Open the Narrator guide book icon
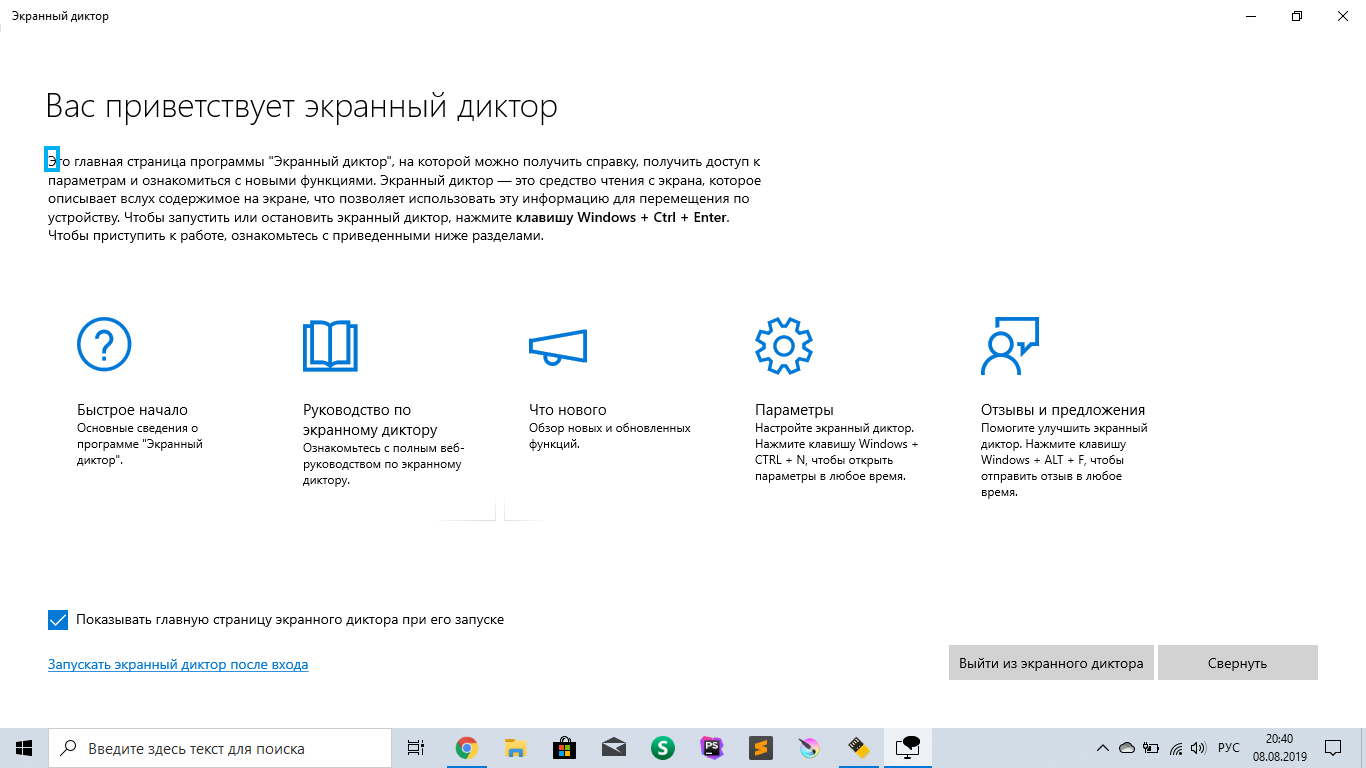 click(x=330, y=346)
